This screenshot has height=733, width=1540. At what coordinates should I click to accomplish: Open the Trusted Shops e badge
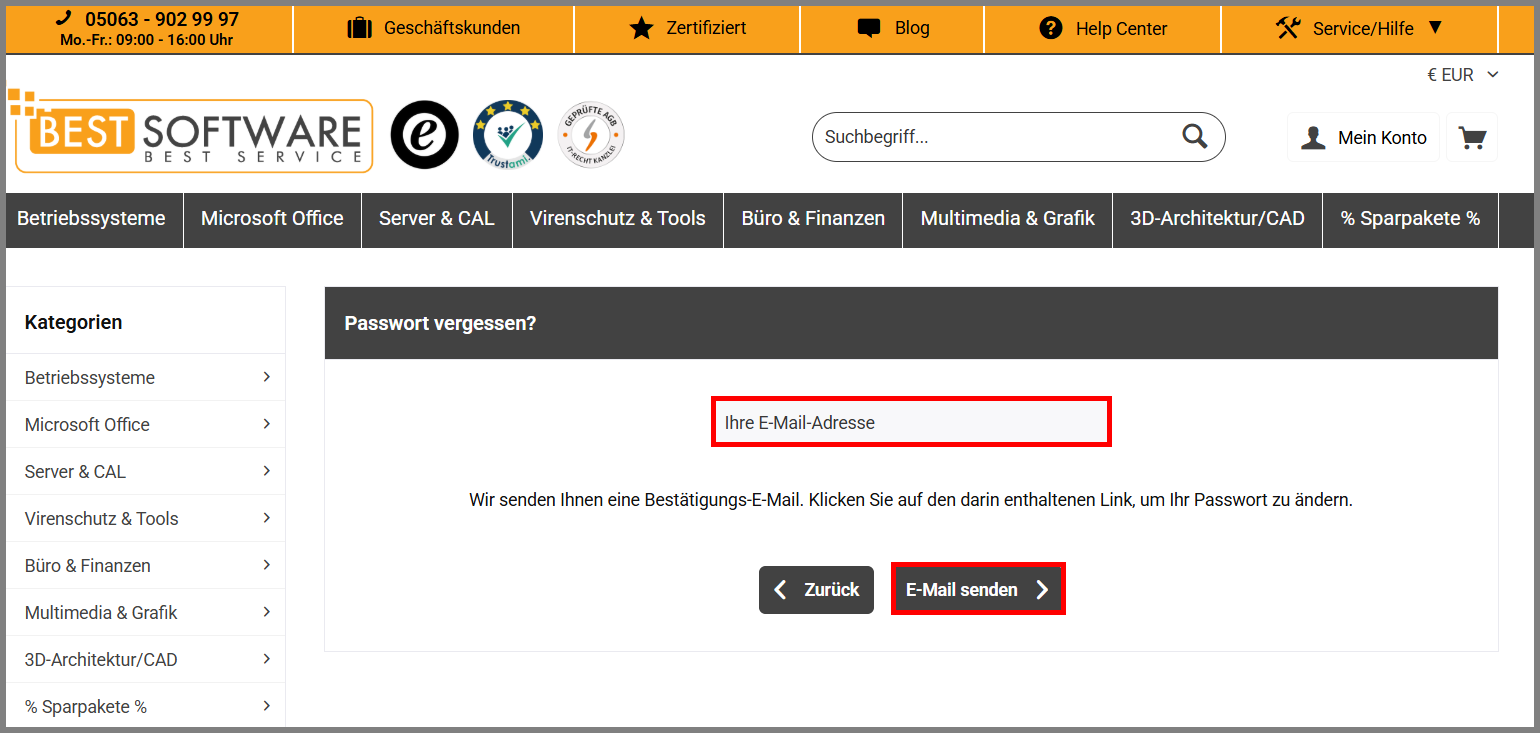pyautogui.click(x=424, y=135)
